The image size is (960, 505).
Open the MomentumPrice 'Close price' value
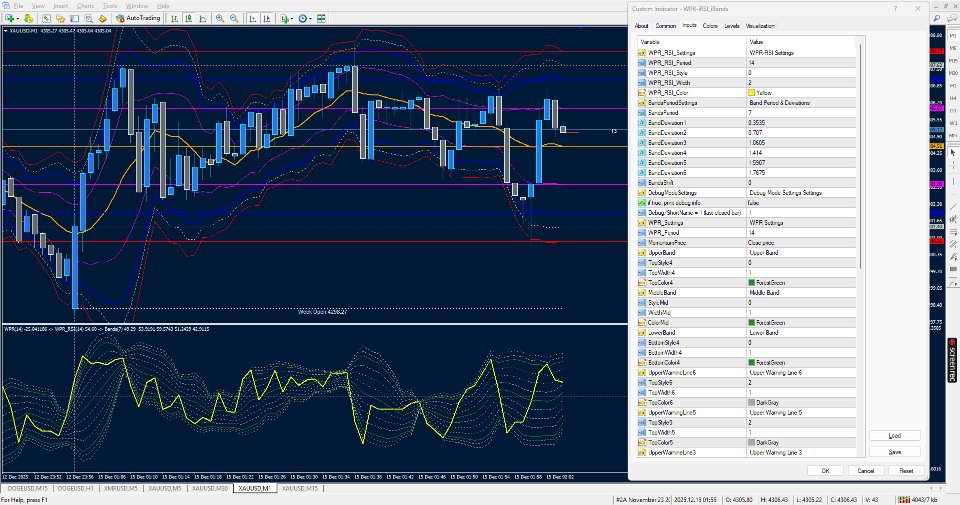801,243
